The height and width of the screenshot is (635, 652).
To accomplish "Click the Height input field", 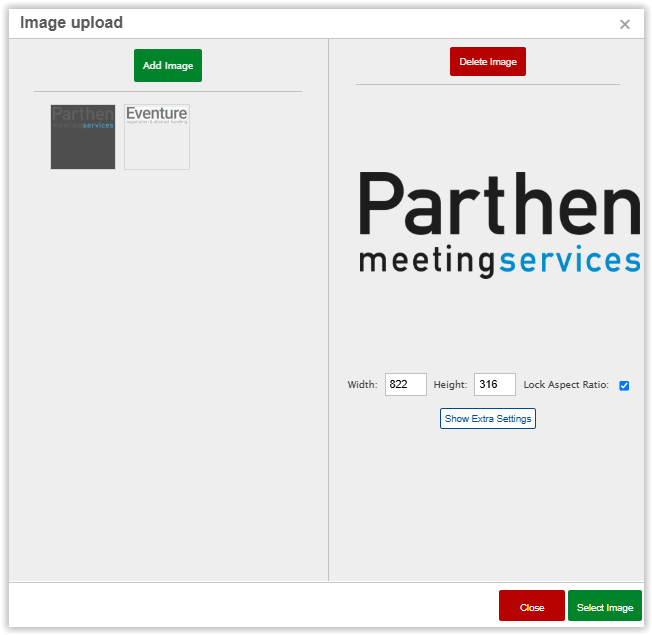I will pyautogui.click(x=494, y=384).
